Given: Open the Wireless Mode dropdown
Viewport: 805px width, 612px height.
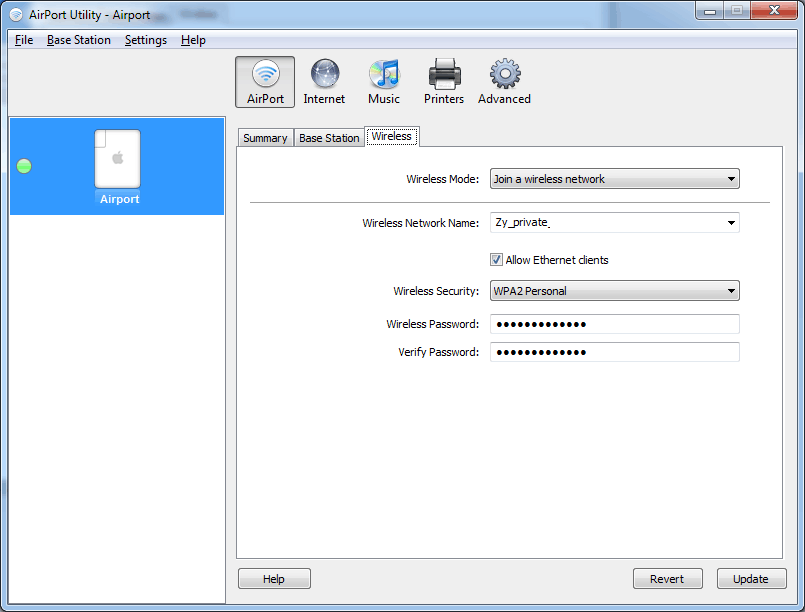Looking at the screenshot, I should [x=615, y=179].
